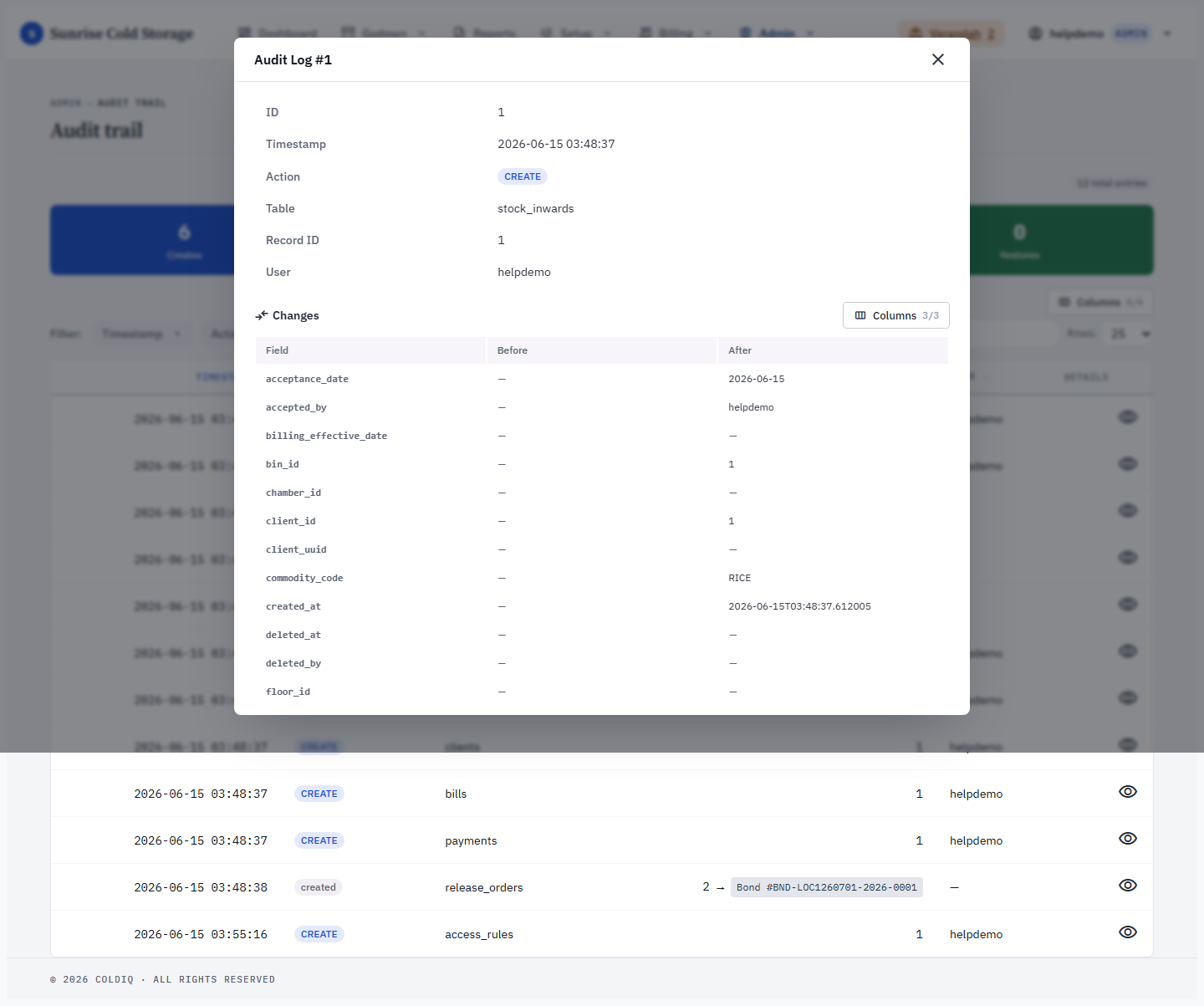This screenshot has width=1204, height=1006.
Task: Click the background page Columns button
Action: tap(1101, 302)
